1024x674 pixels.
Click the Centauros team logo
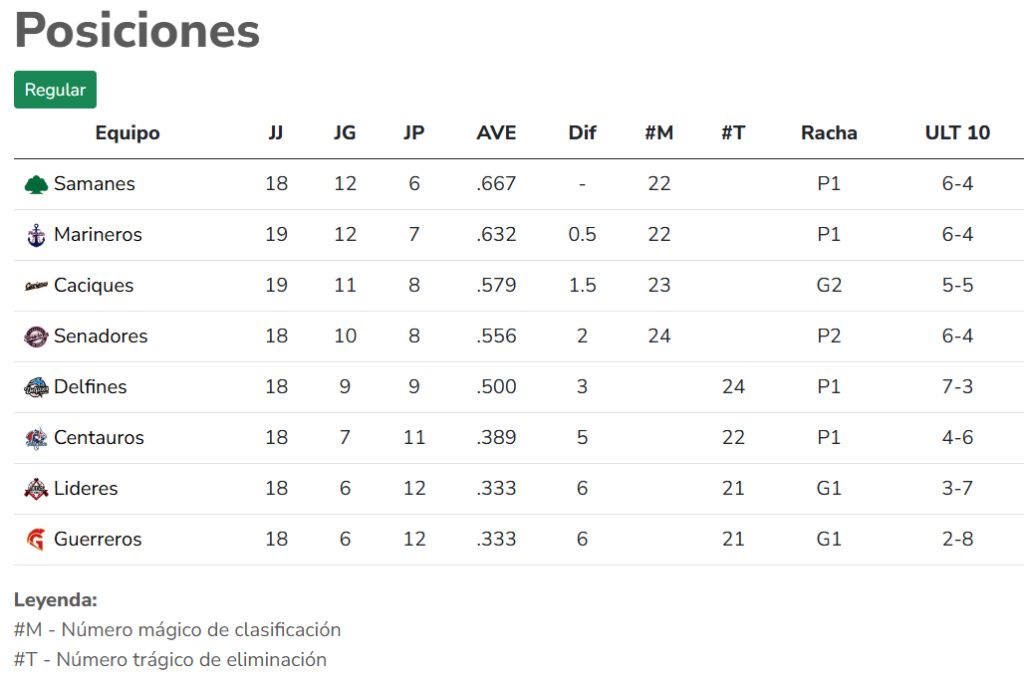tap(36, 438)
